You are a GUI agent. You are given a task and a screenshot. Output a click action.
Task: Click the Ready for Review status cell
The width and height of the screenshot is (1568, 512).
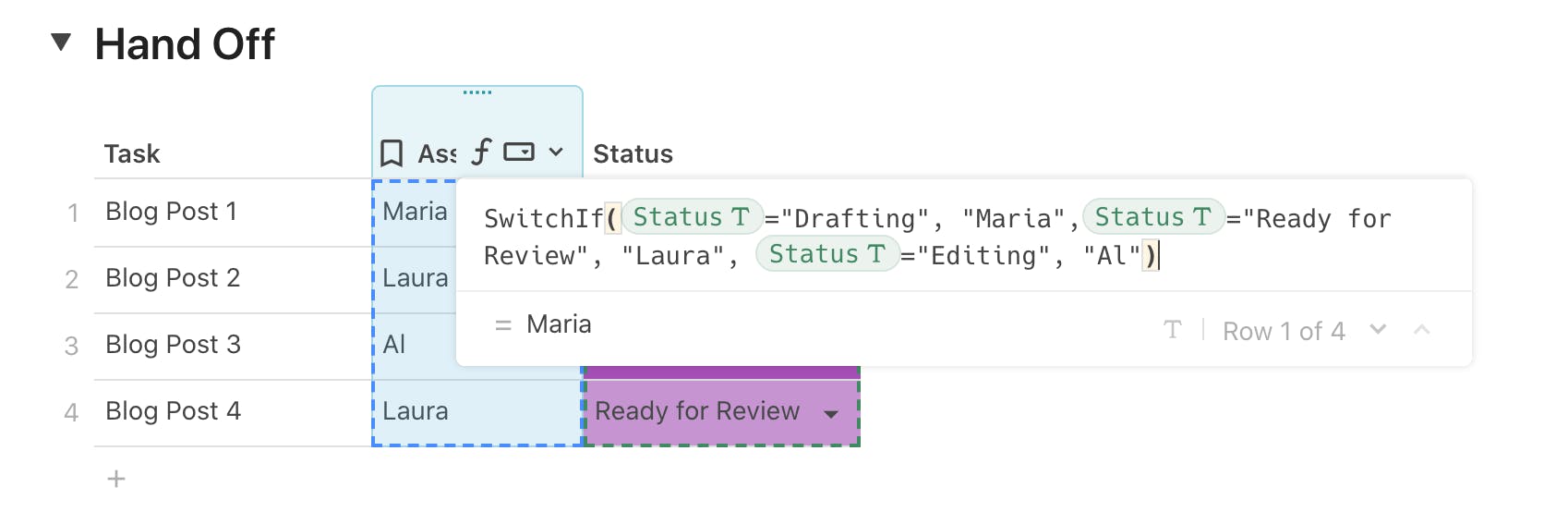pyautogui.click(x=721, y=412)
